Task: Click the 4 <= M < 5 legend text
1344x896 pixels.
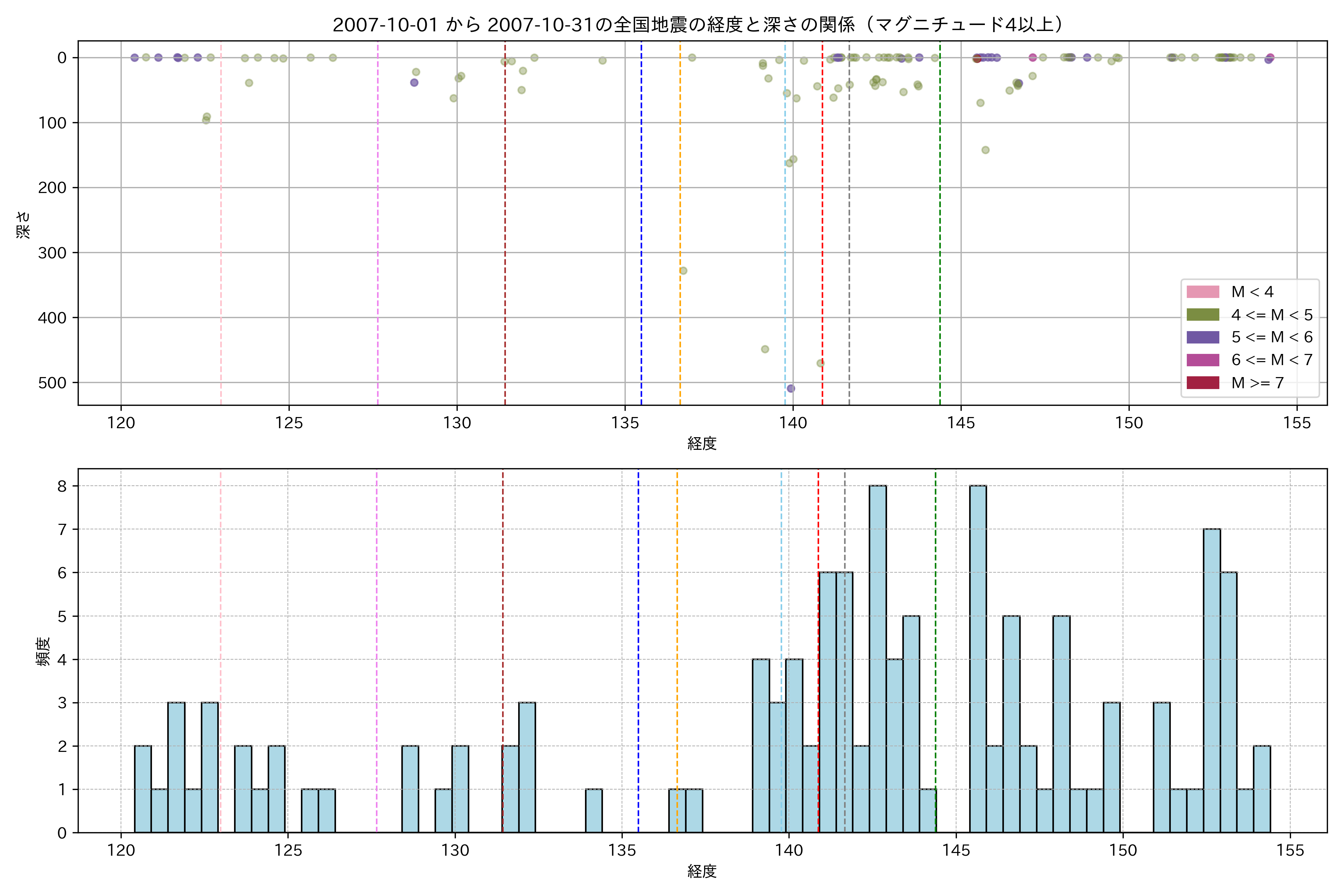Action: [1272, 315]
